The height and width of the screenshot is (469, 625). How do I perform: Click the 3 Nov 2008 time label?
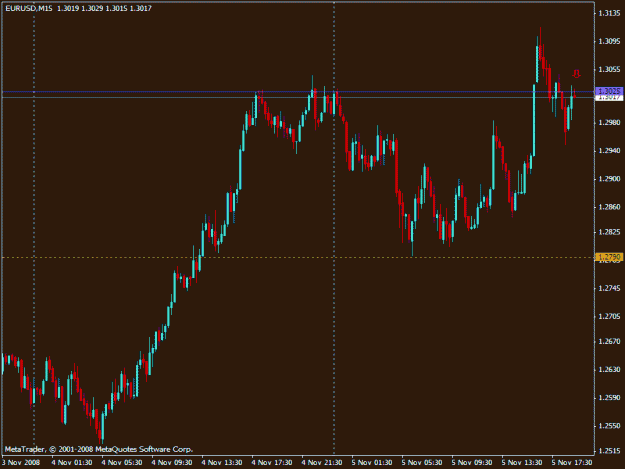click(21, 463)
